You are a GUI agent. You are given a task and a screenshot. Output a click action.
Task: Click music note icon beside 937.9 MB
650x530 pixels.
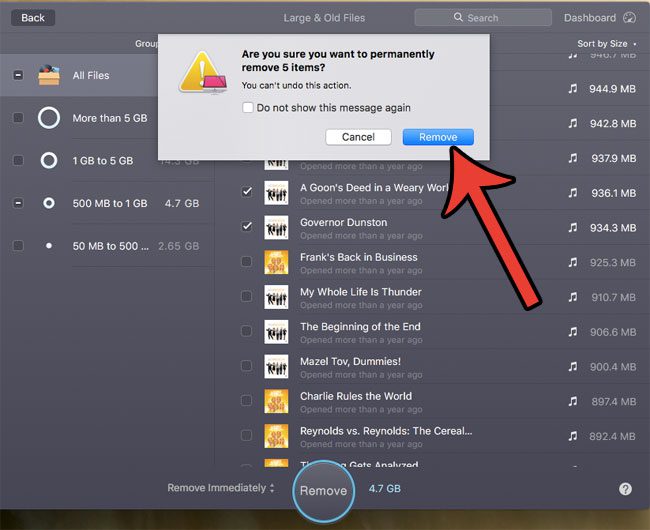[x=572, y=158]
